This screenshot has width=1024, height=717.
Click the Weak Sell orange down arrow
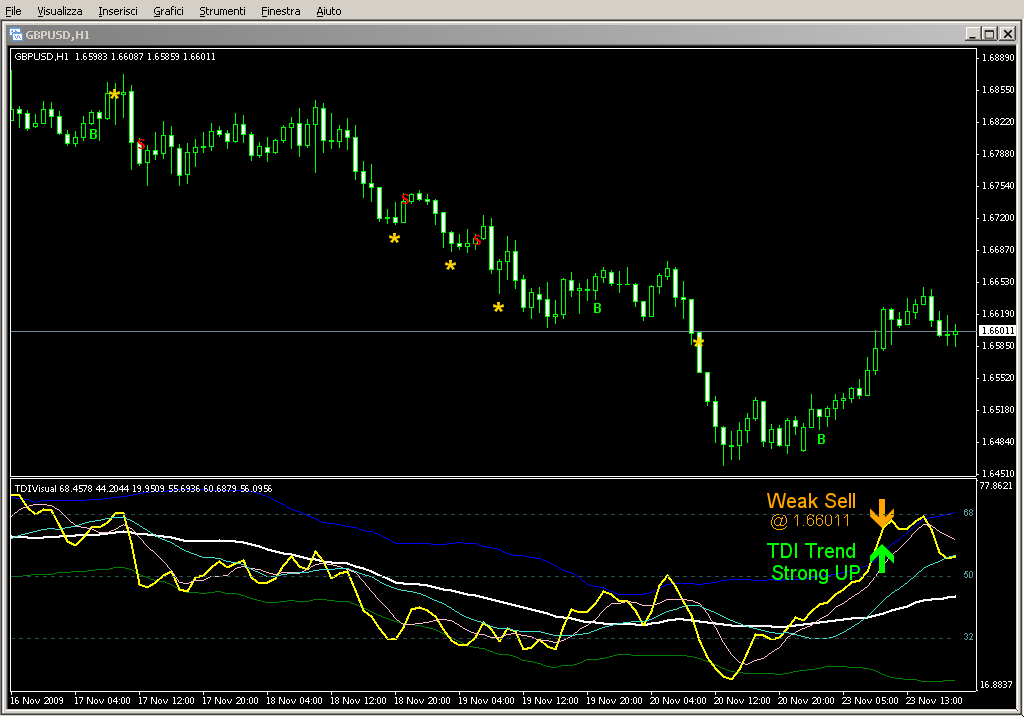tap(882, 513)
